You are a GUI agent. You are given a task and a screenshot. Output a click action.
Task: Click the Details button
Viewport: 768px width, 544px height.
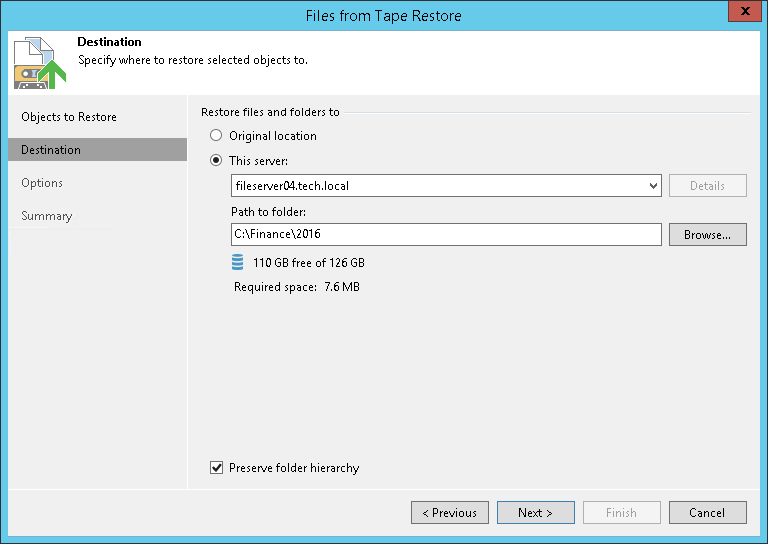707,186
